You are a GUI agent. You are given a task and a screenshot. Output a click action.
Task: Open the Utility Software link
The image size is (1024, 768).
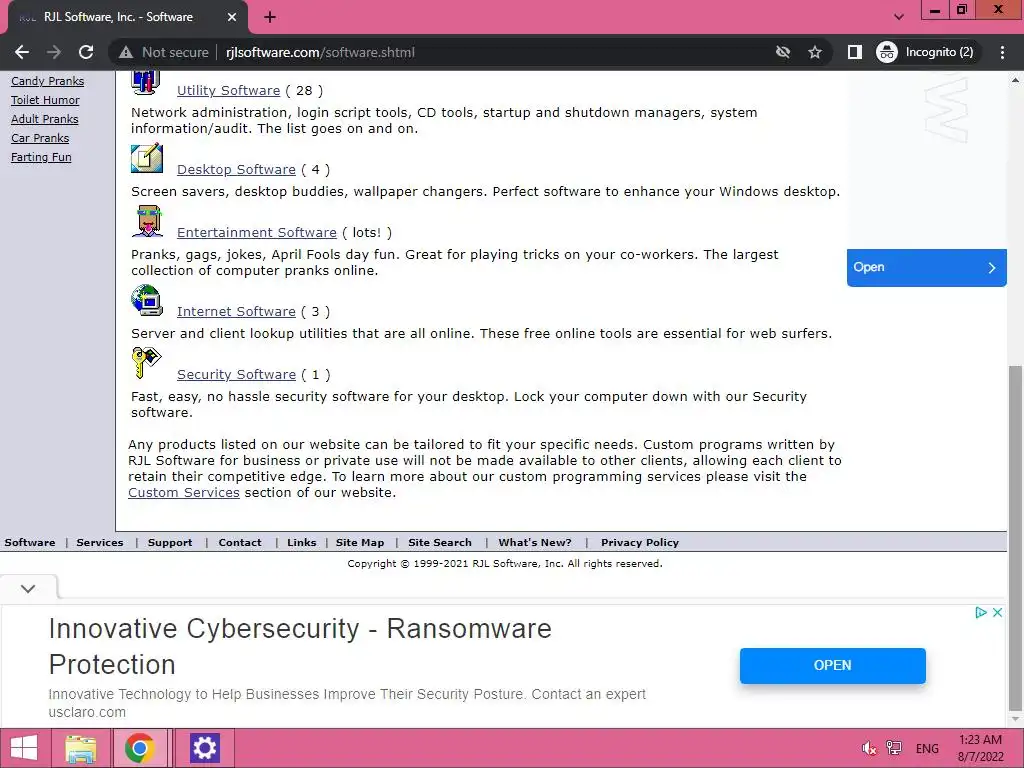229,91
